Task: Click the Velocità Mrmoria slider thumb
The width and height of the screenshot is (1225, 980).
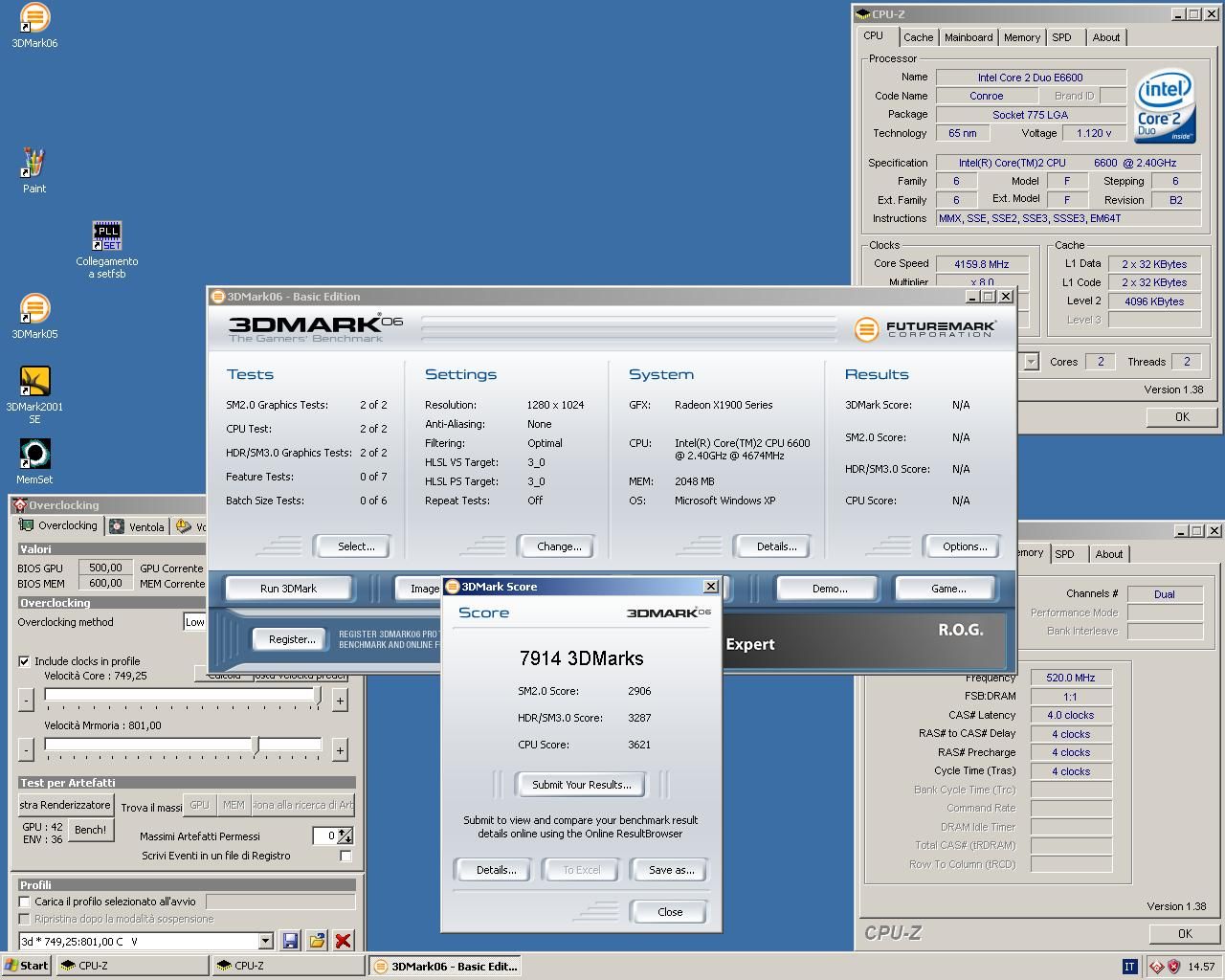Action: point(255,746)
